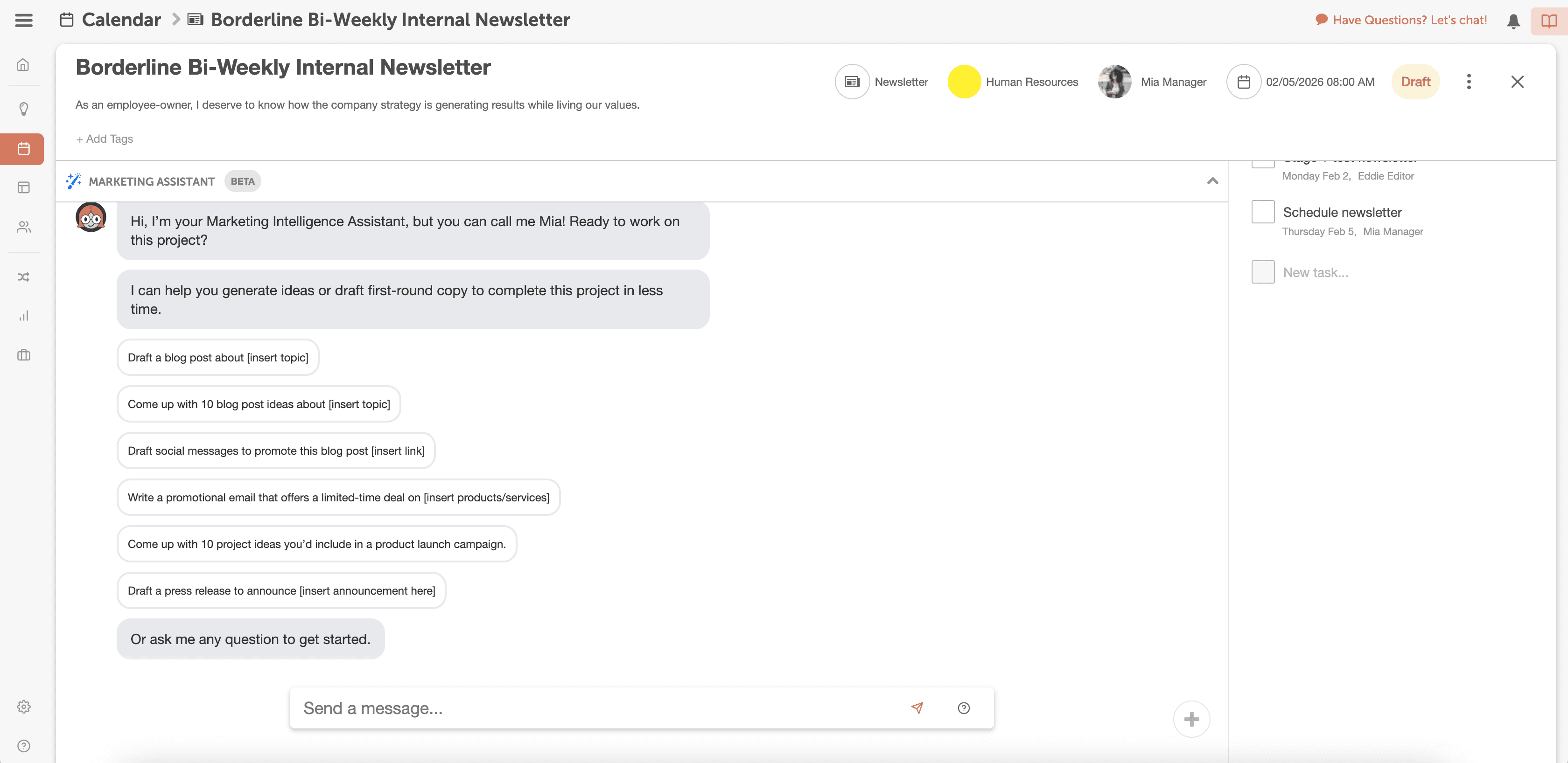Click the notification bell icon
1568x763 pixels.
[1513, 21]
